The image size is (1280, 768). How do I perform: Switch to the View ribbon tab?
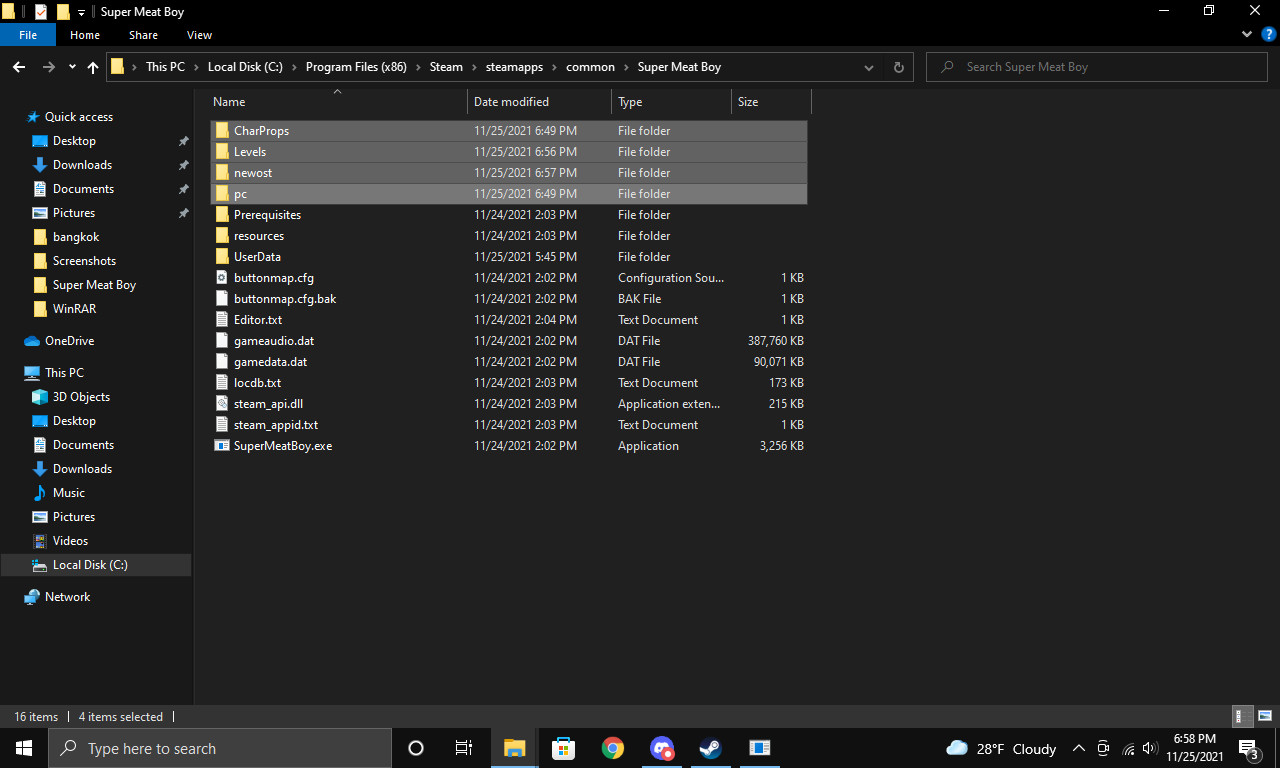(x=199, y=35)
